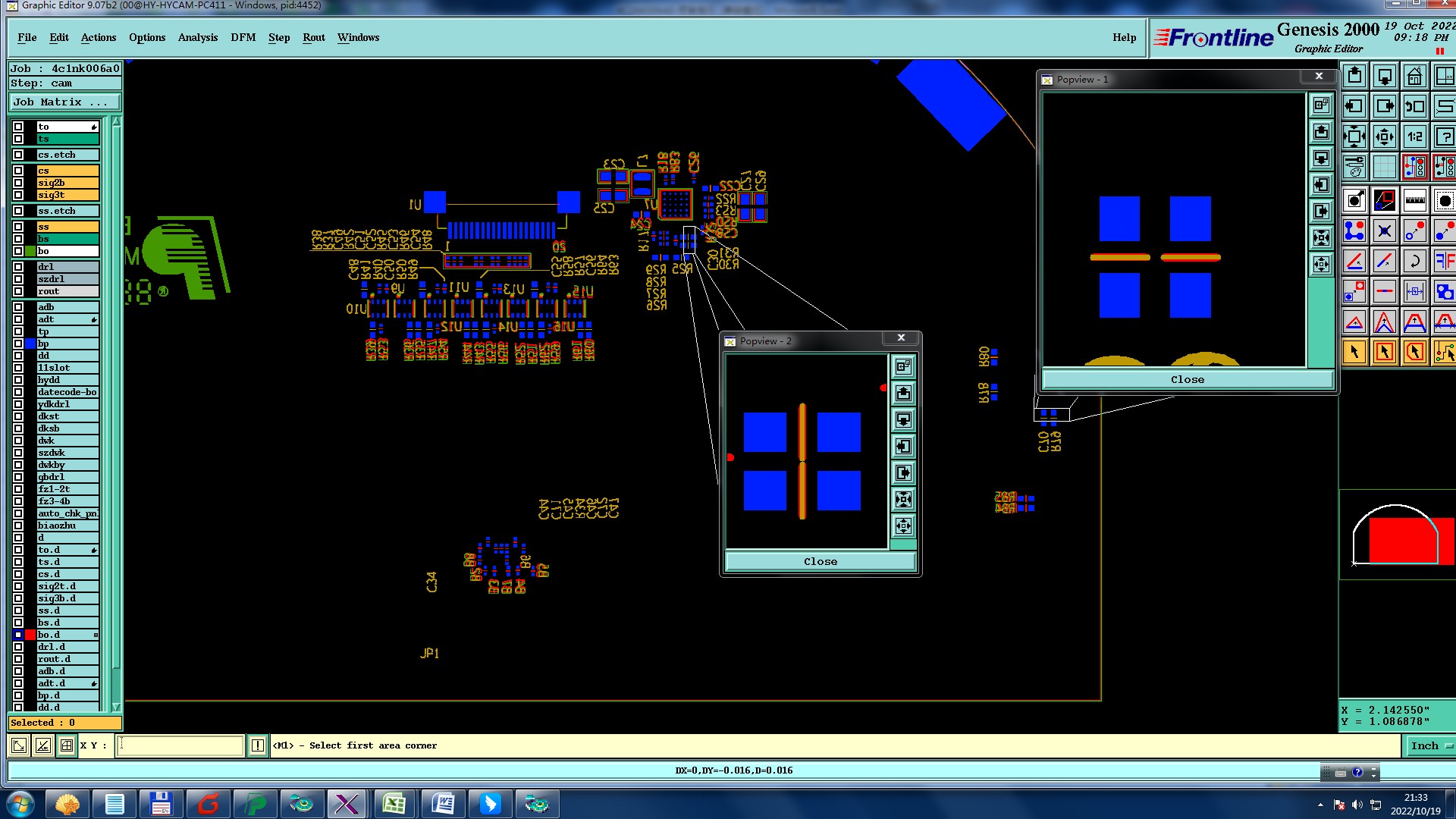Open the question mark help tool icon
This screenshot has width=1456, height=819.
pos(1445,136)
